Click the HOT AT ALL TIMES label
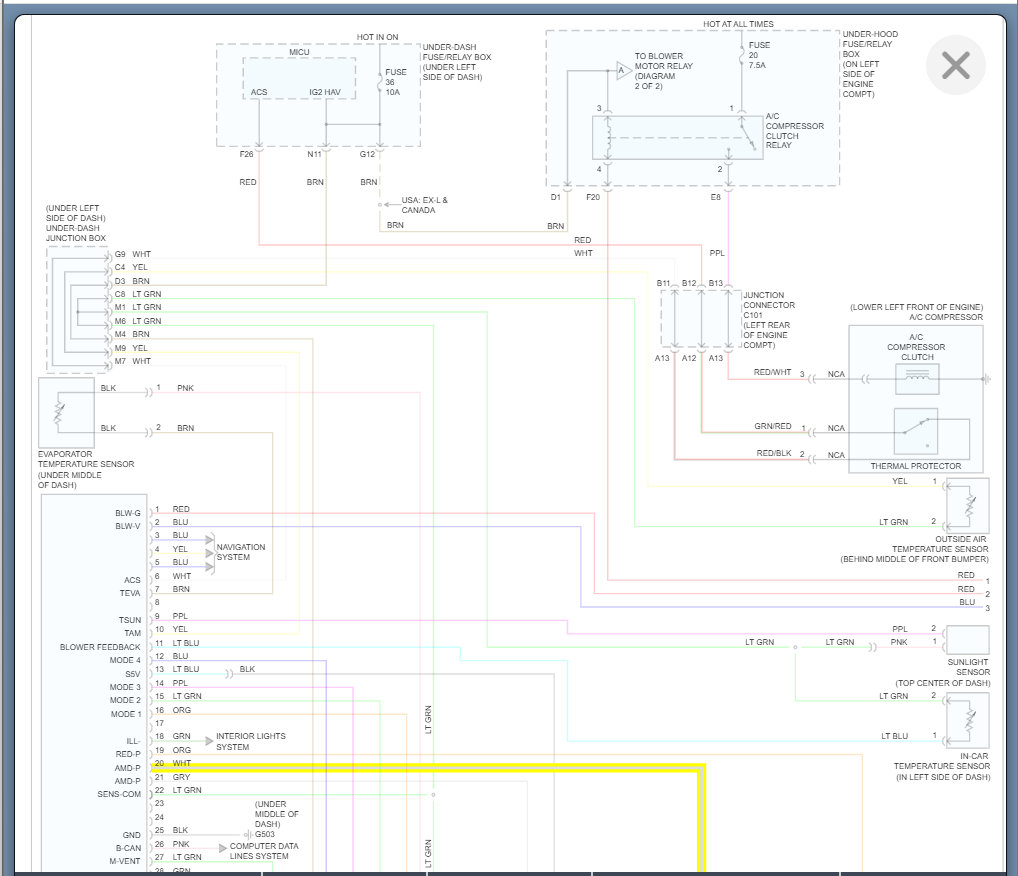This screenshot has width=1018, height=876. point(738,24)
